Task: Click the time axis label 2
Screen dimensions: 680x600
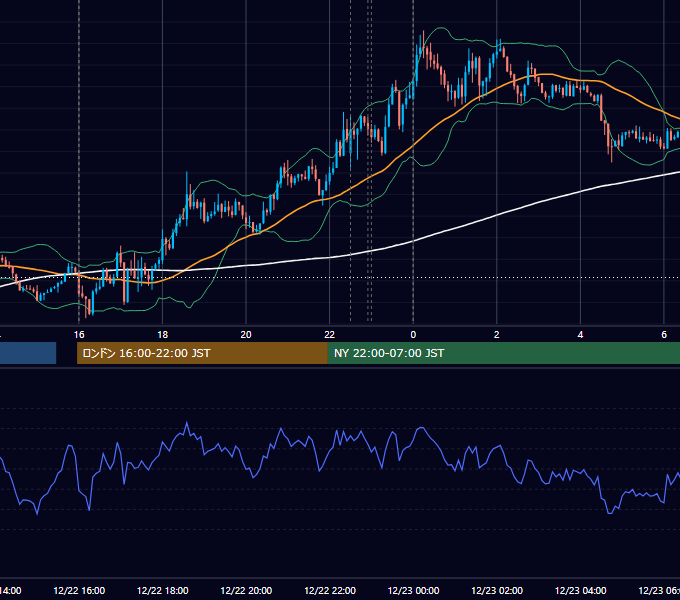Action: click(497, 335)
